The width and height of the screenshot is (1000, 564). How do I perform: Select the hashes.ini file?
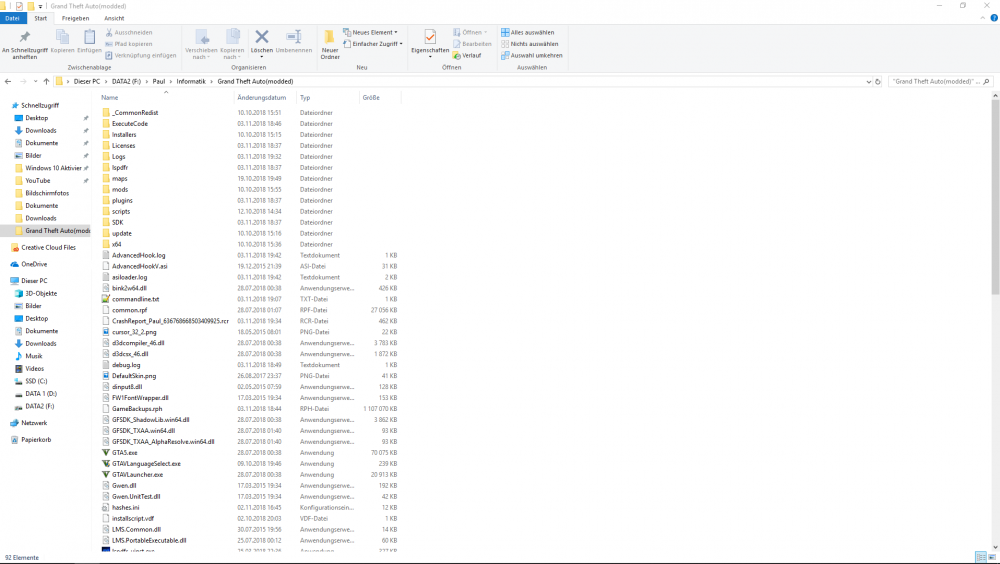(126, 508)
